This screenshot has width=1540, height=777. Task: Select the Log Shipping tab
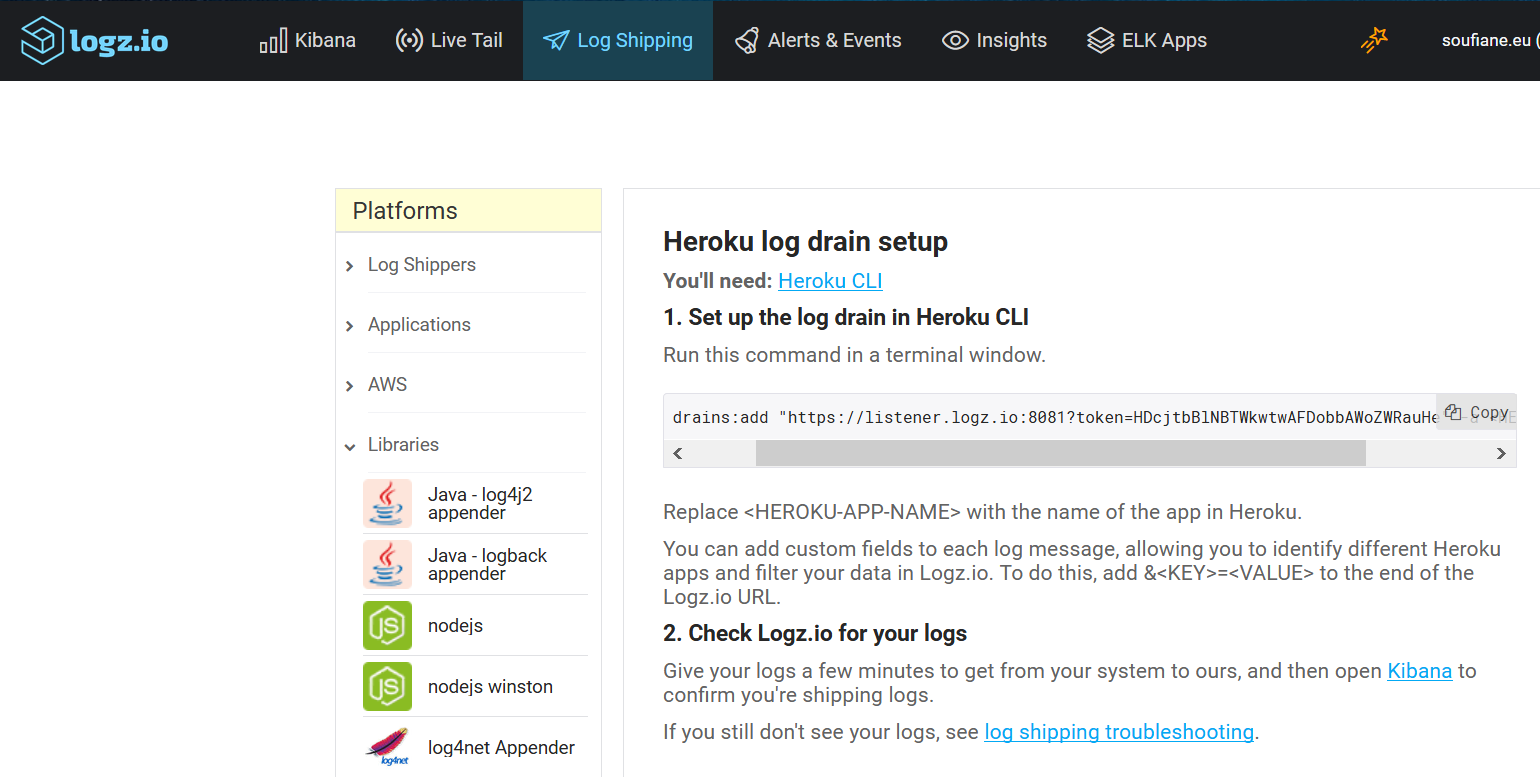618,41
